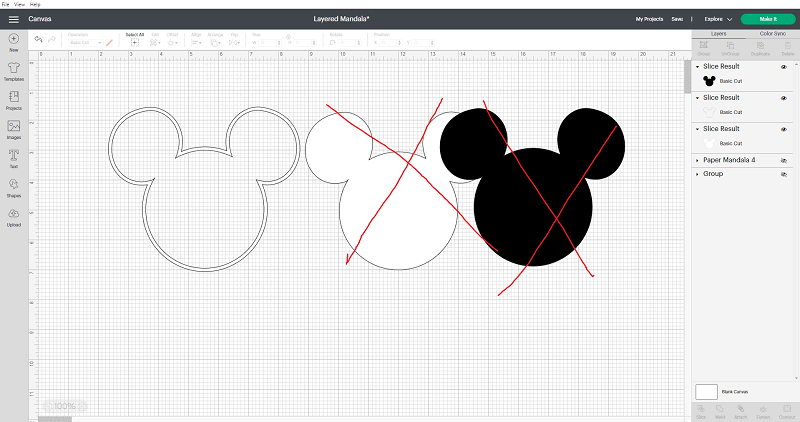Open the Edit dropdown in the toolbar
Viewport: 800px width, 422px height.
155,43
